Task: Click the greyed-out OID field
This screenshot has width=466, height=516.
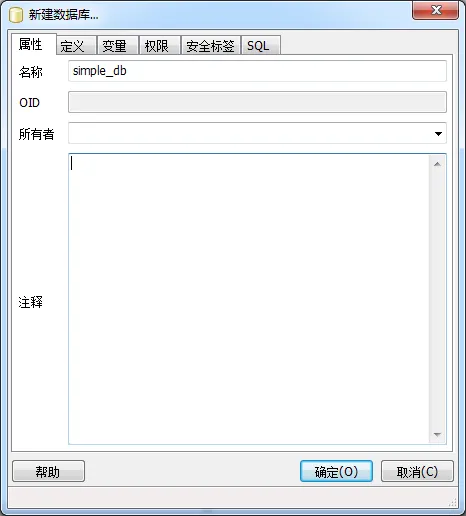Action: pos(257,102)
